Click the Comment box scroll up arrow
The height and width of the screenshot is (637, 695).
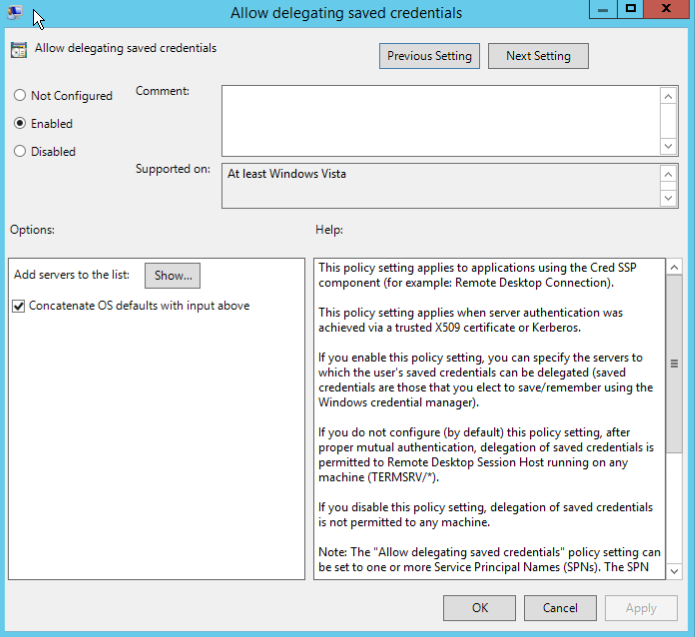tap(668, 96)
